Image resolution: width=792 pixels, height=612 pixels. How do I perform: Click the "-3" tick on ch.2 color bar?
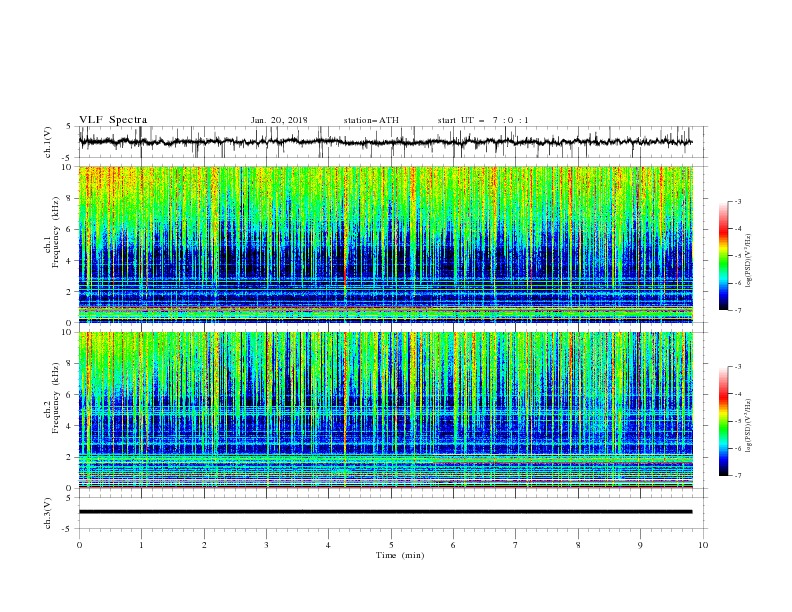[x=737, y=367]
